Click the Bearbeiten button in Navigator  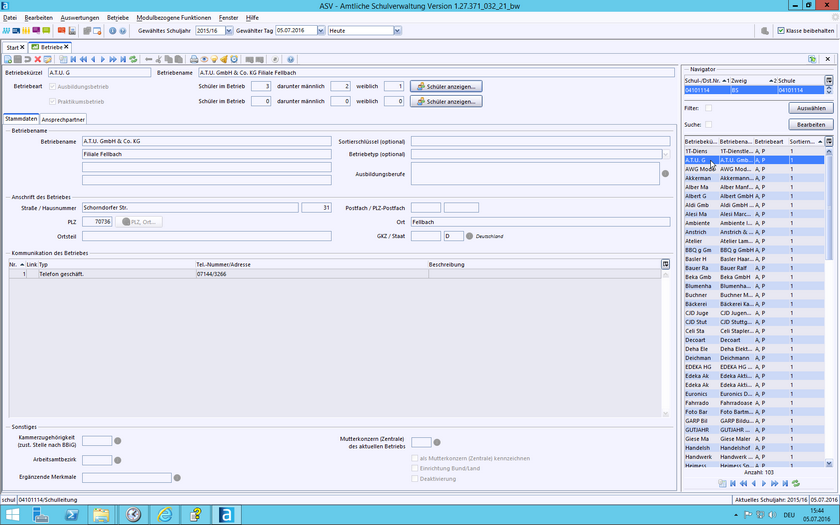809,124
